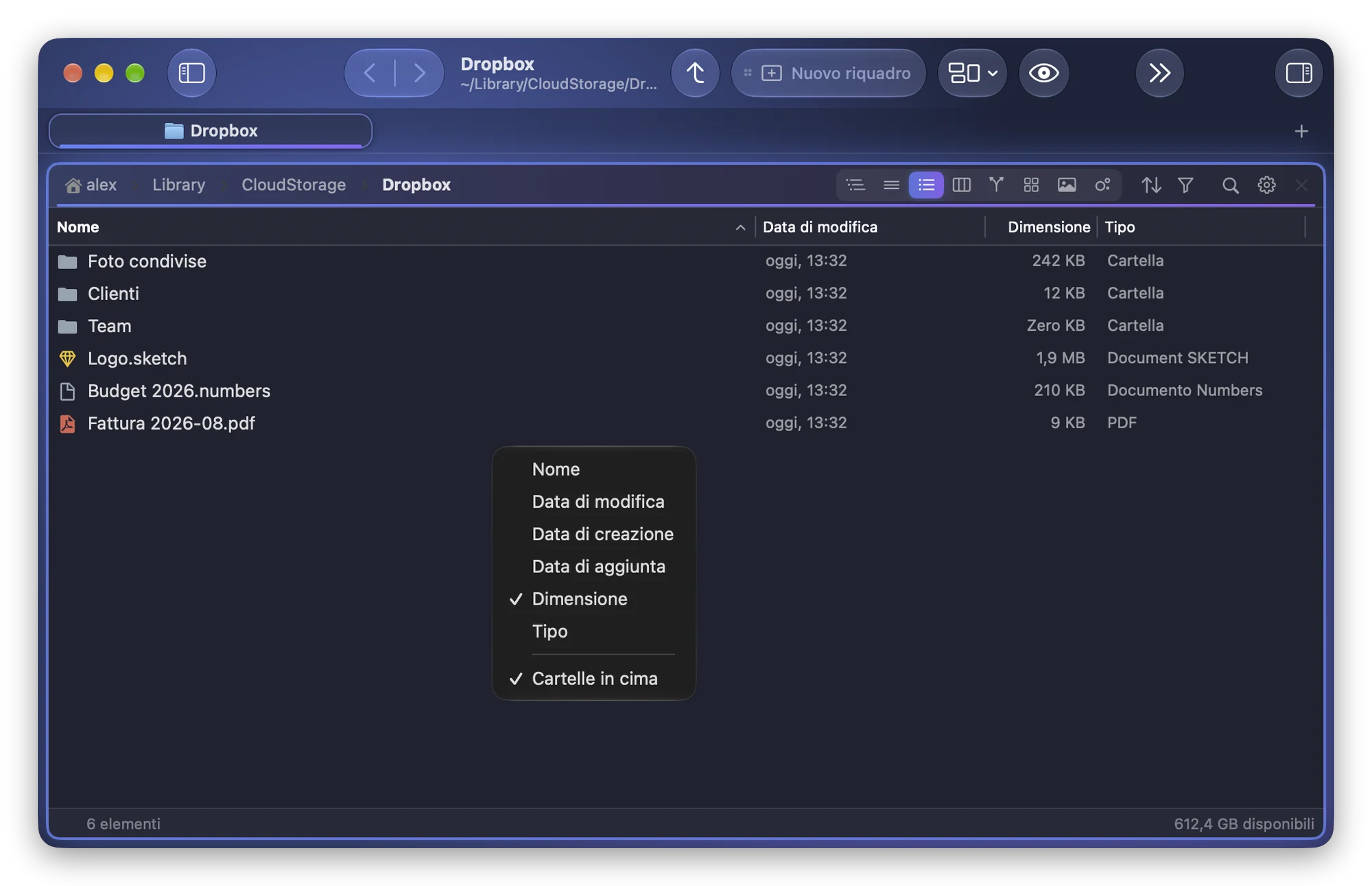1372x886 pixels.
Task: Go to Library breadcrumb
Action: point(179,185)
